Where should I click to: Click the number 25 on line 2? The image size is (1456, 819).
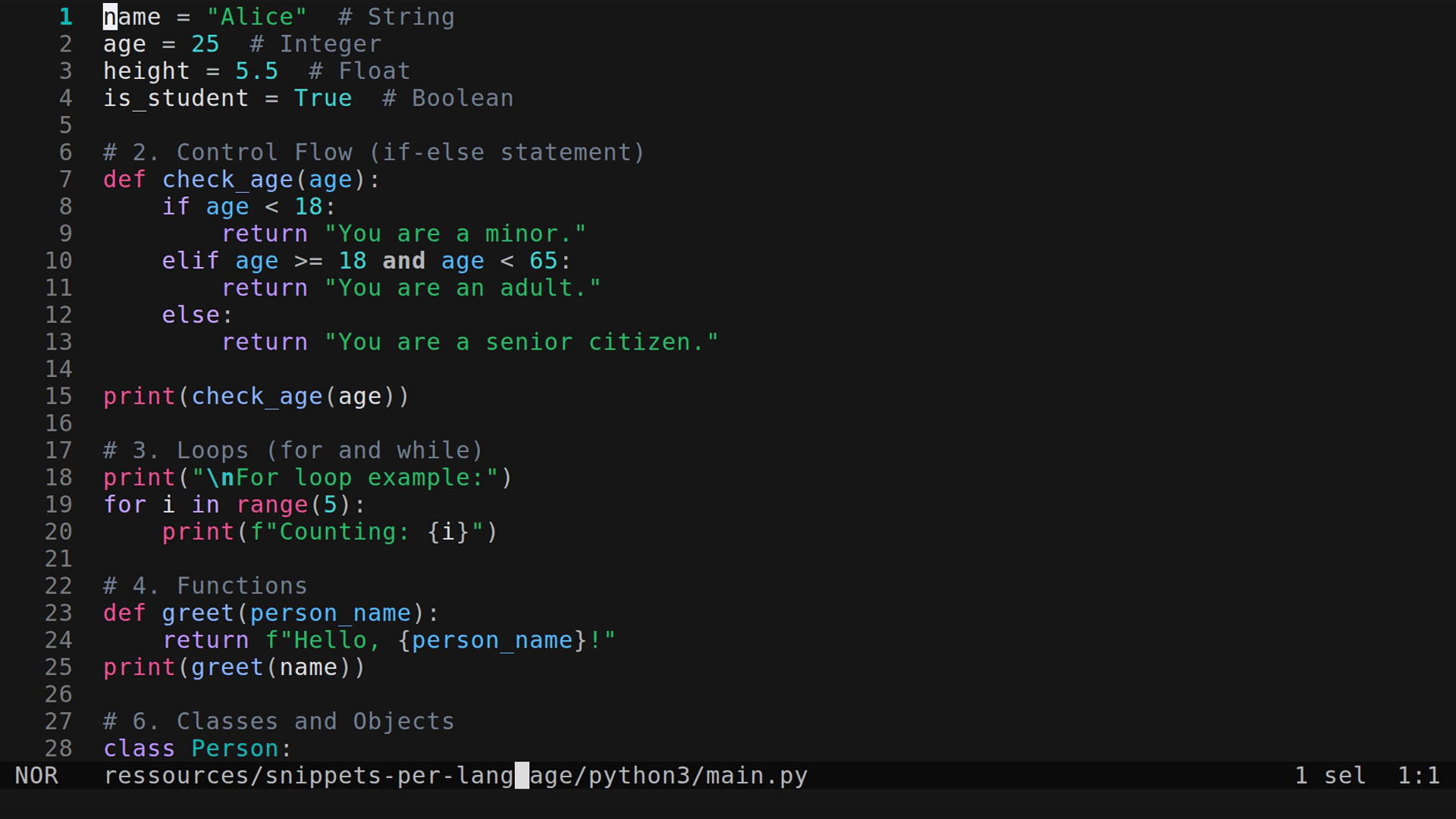coord(205,43)
